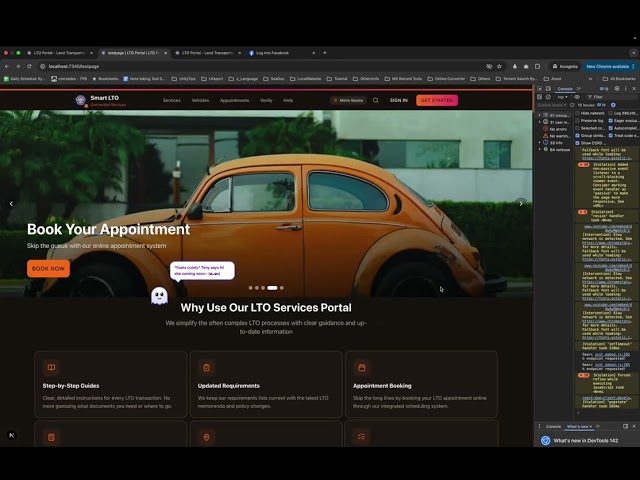Uncheck Group similar messages checkbox
This screenshot has height=480, width=640.
click(578, 136)
